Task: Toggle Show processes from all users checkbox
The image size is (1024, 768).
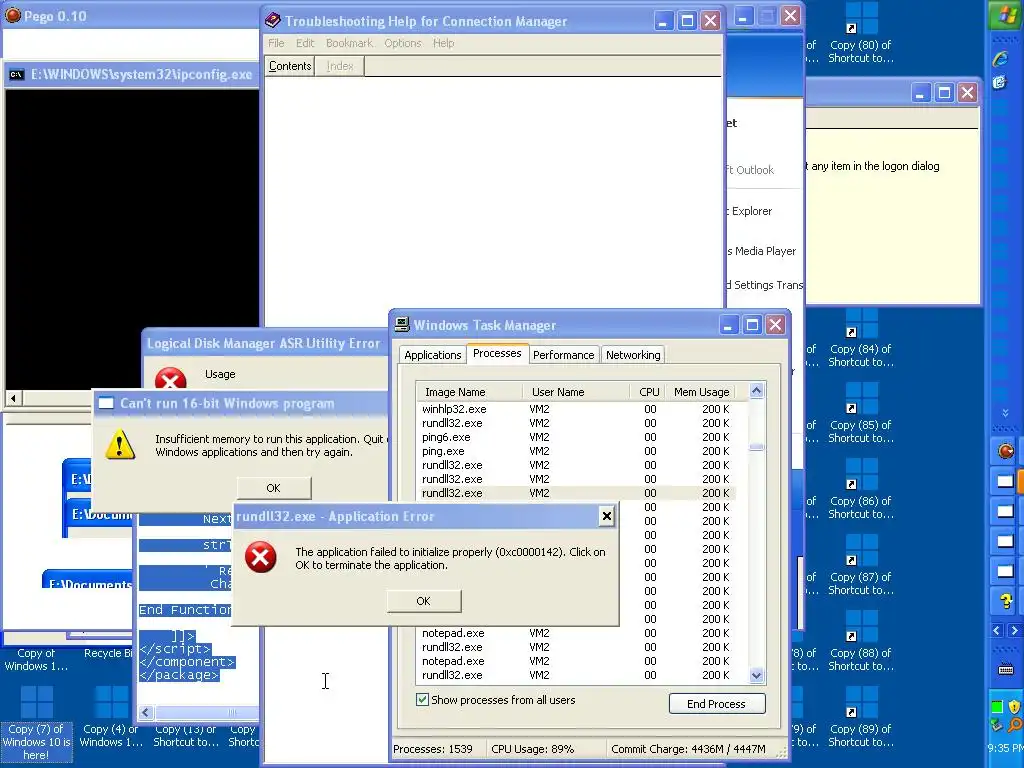Action: point(423,699)
